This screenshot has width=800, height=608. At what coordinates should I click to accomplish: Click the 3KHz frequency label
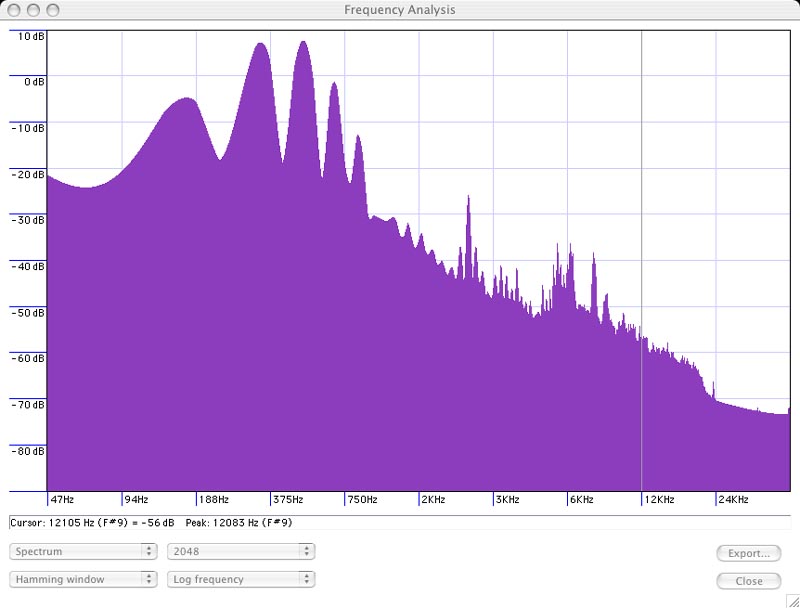pos(508,500)
